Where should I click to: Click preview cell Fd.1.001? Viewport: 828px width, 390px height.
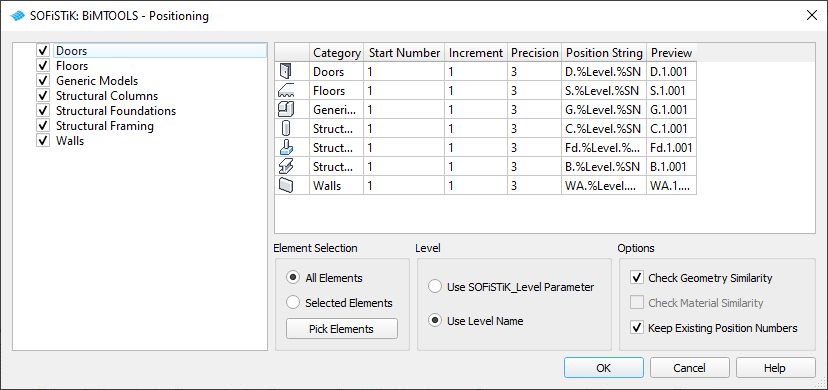point(672,148)
